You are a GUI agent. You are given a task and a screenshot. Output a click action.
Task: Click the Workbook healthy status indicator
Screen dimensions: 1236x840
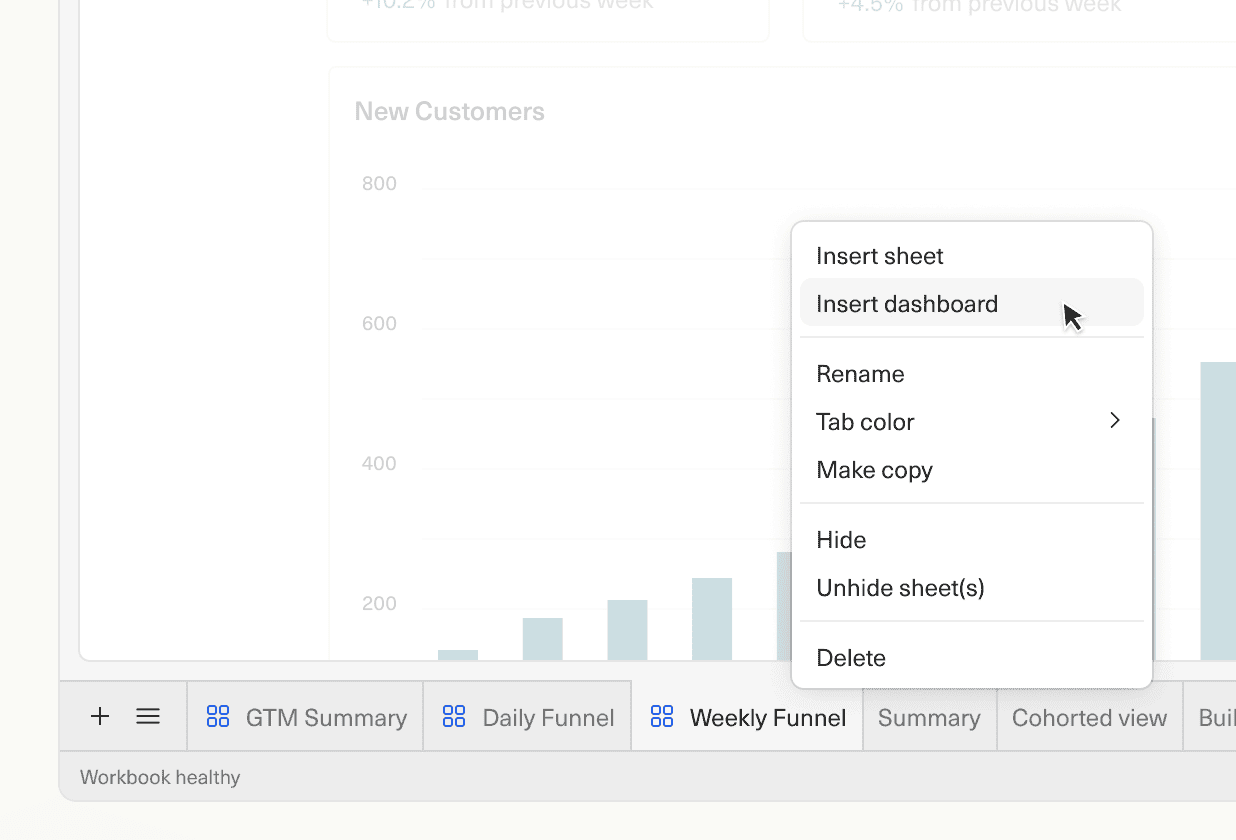(159, 776)
